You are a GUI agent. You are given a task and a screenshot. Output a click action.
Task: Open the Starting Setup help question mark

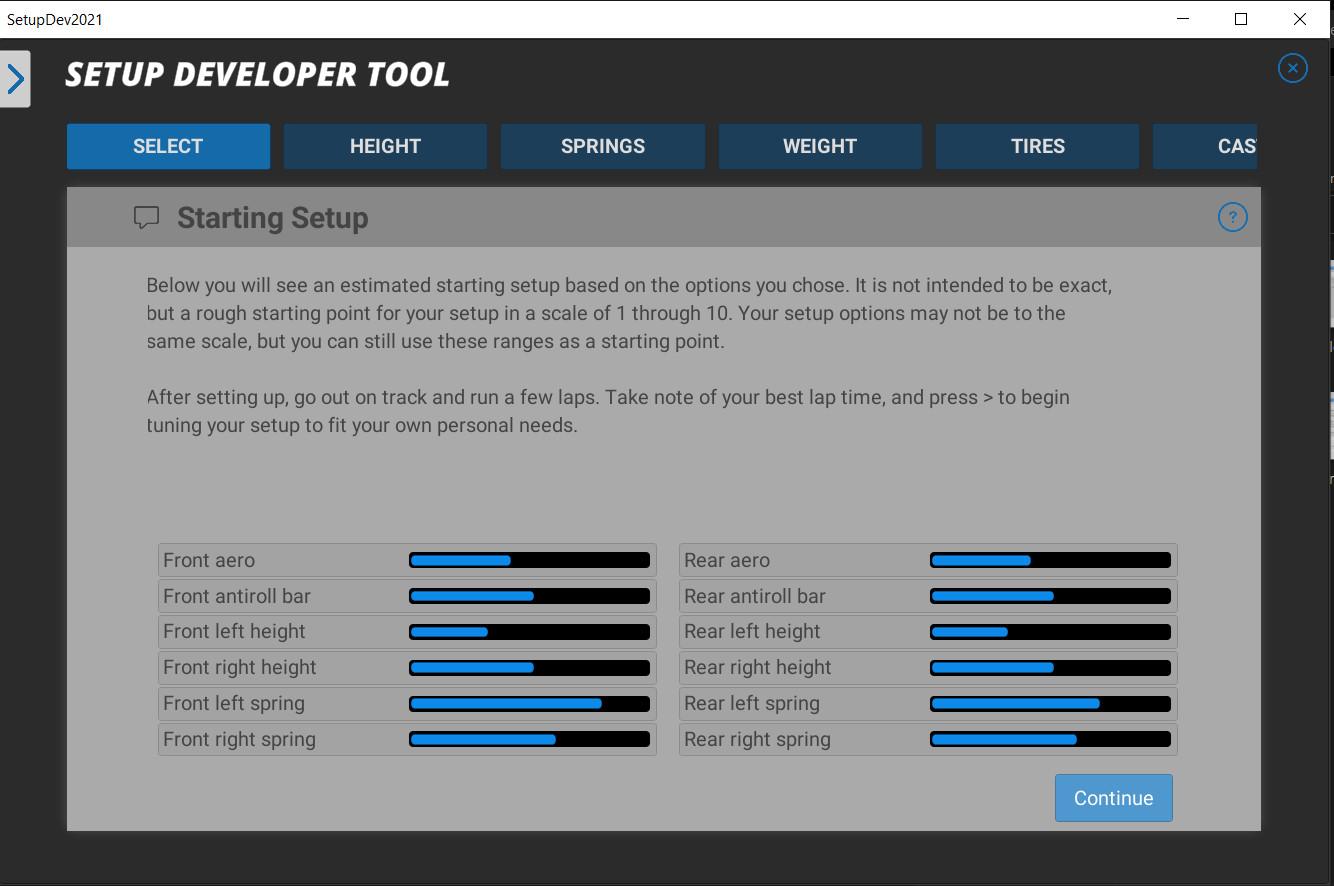(1232, 217)
